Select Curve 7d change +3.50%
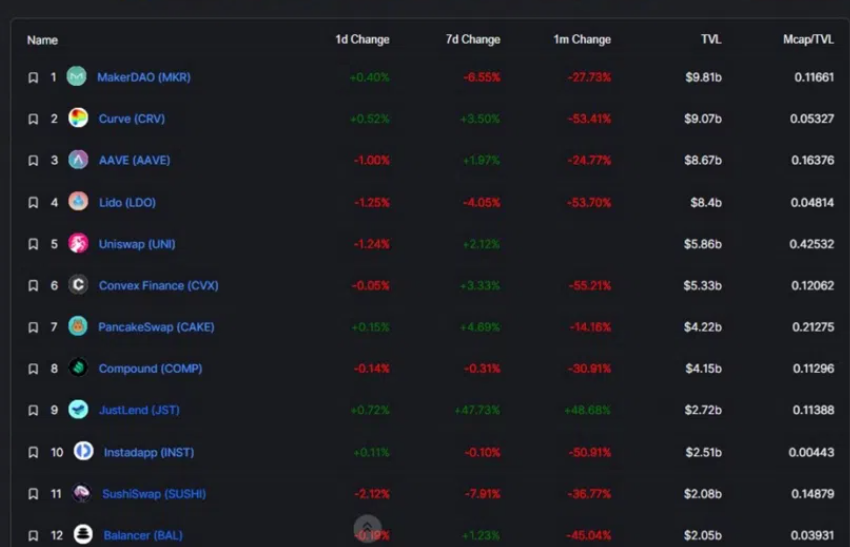The image size is (850, 547). pos(480,119)
